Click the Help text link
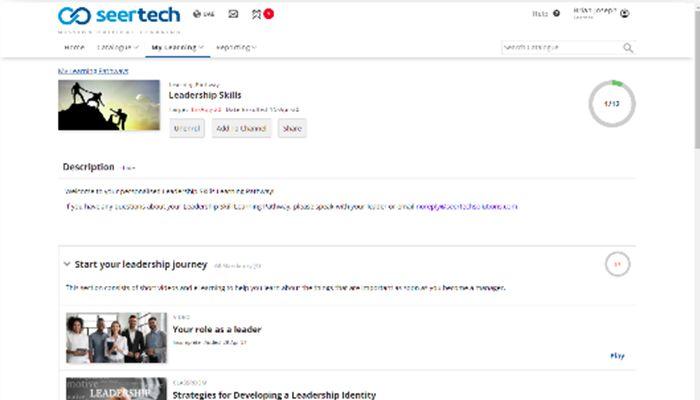This screenshot has width=700, height=400. (x=540, y=13)
